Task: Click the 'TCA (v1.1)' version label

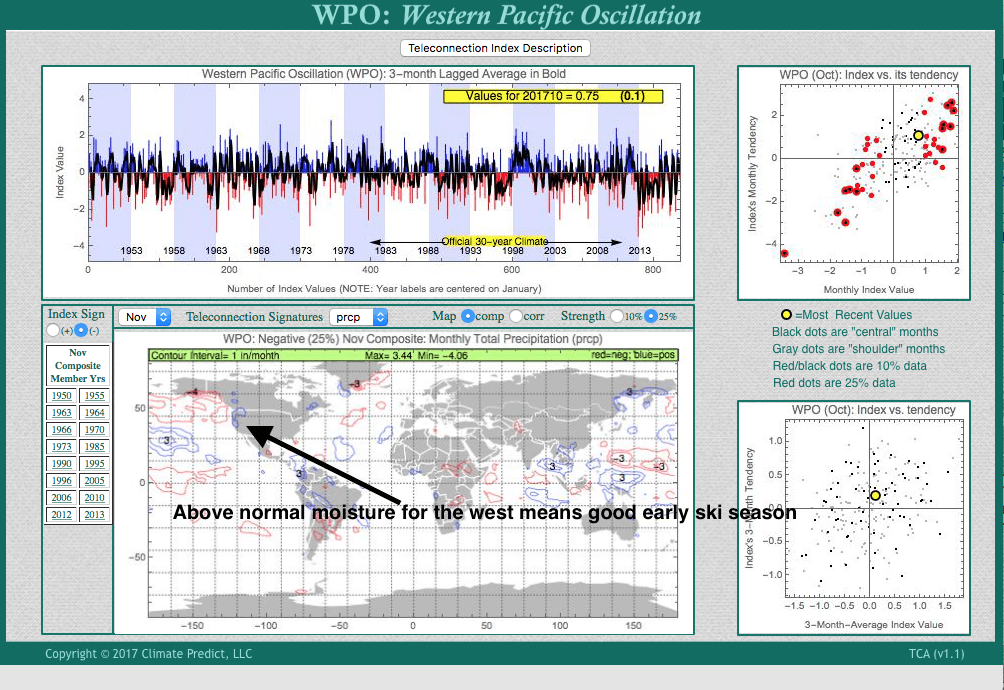Action: coord(936,654)
